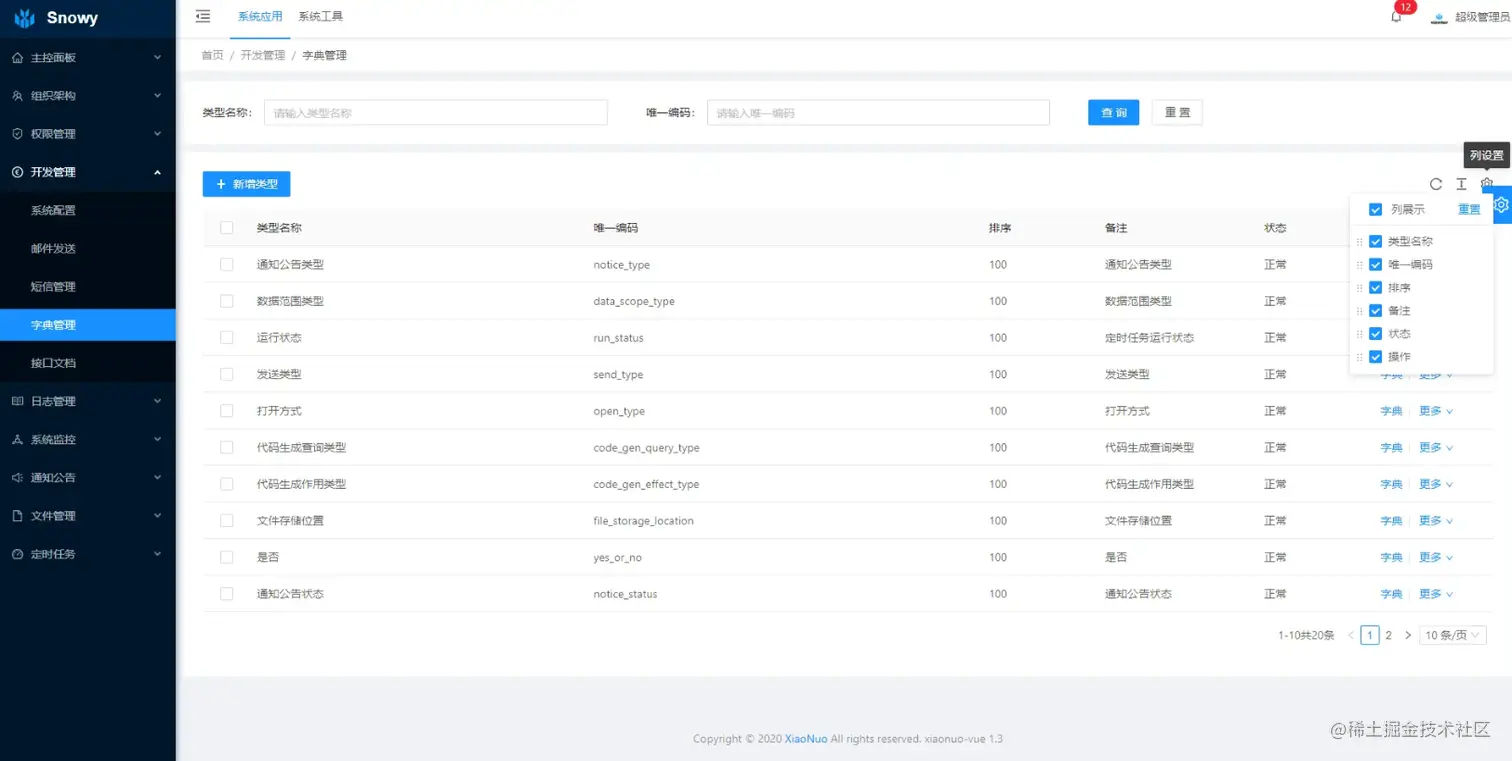
Task: Open the notification bell with badge 12
Action: click(x=1396, y=16)
